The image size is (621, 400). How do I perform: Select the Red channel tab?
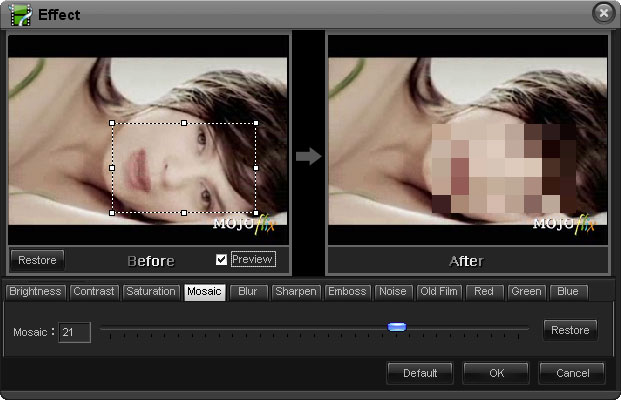pyautogui.click(x=484, y=292)
